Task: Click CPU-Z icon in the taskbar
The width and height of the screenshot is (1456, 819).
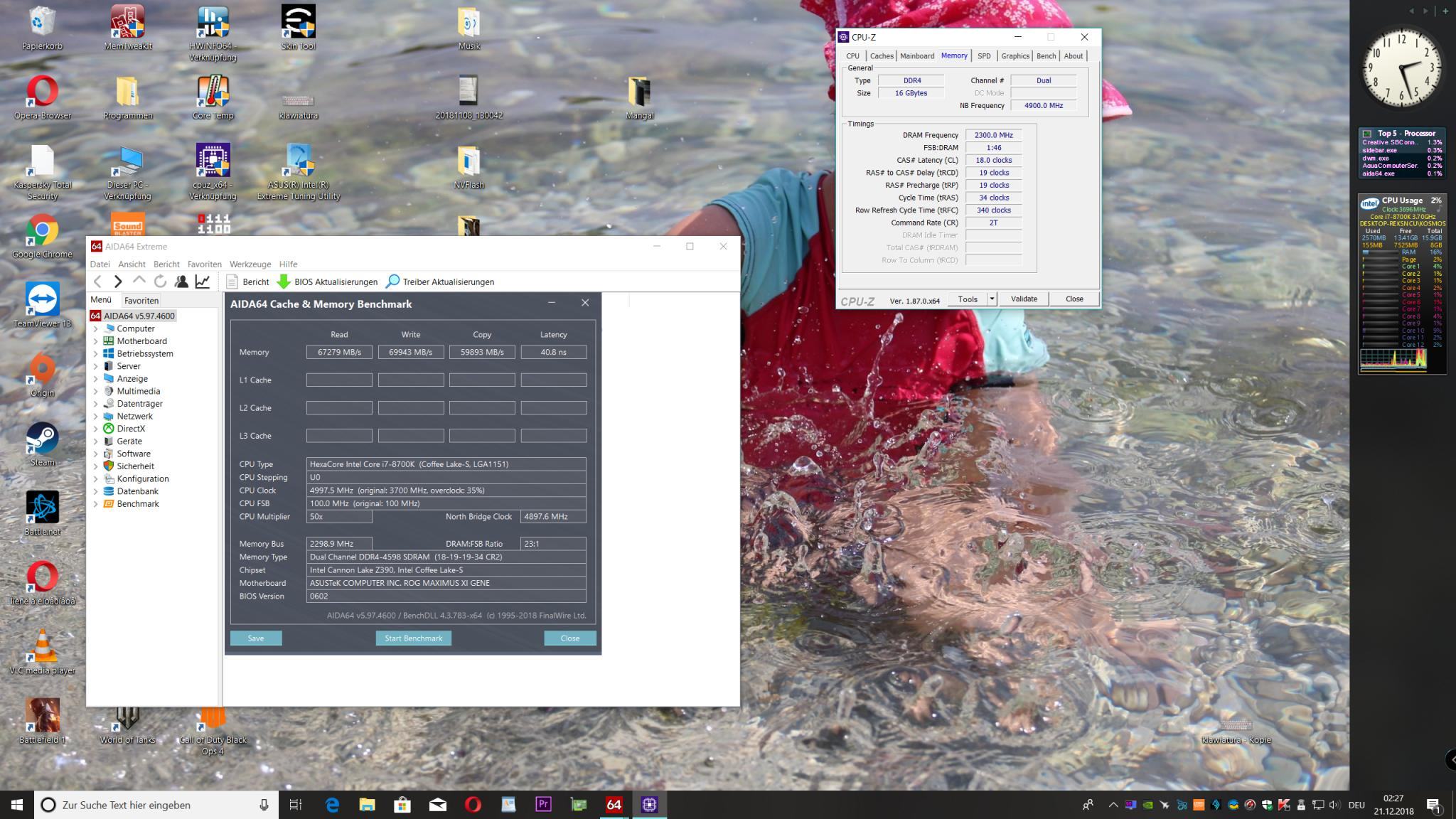Action: [649, 805]
